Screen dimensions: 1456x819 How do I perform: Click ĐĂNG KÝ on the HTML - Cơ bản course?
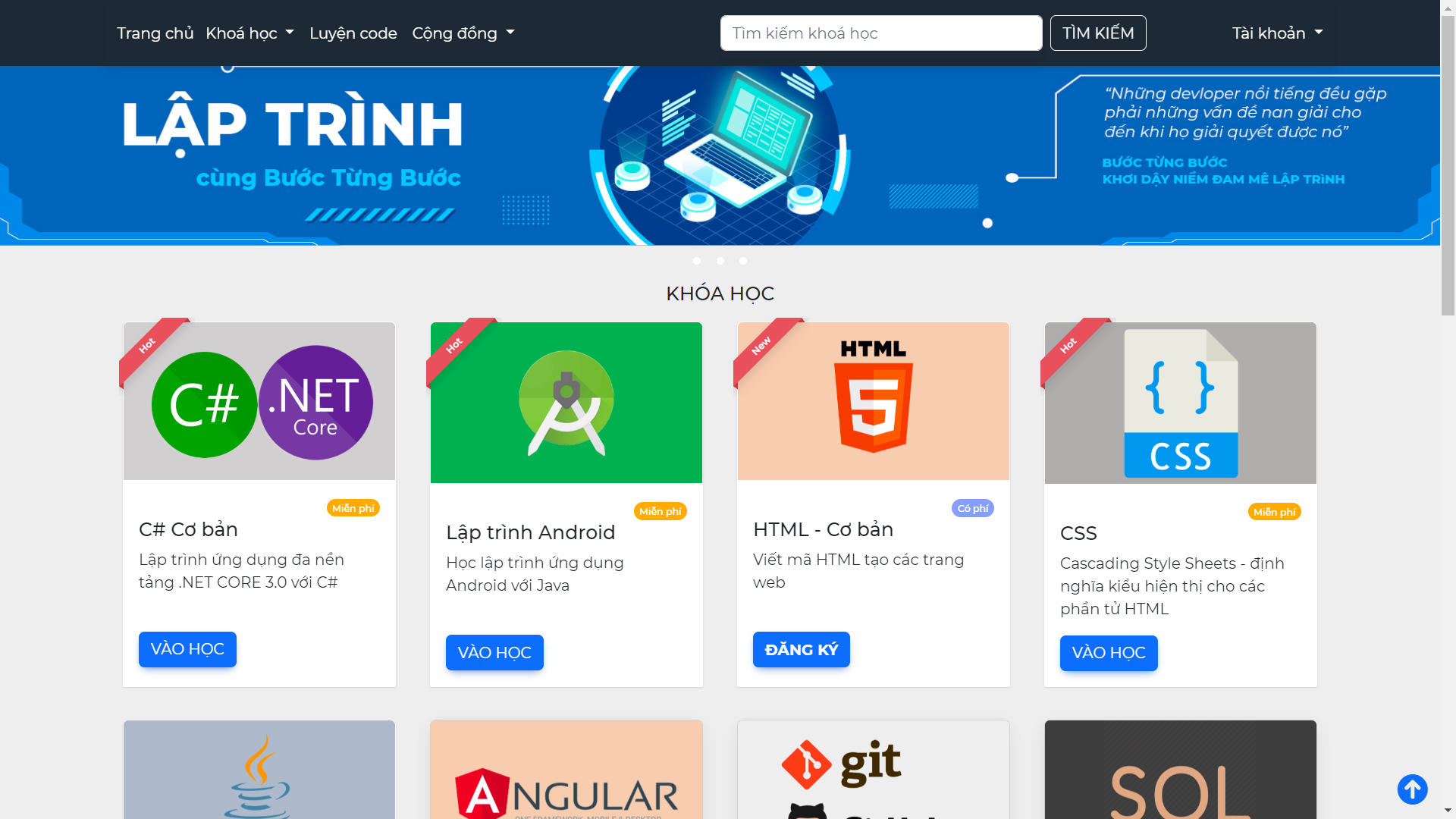[801, 649]
